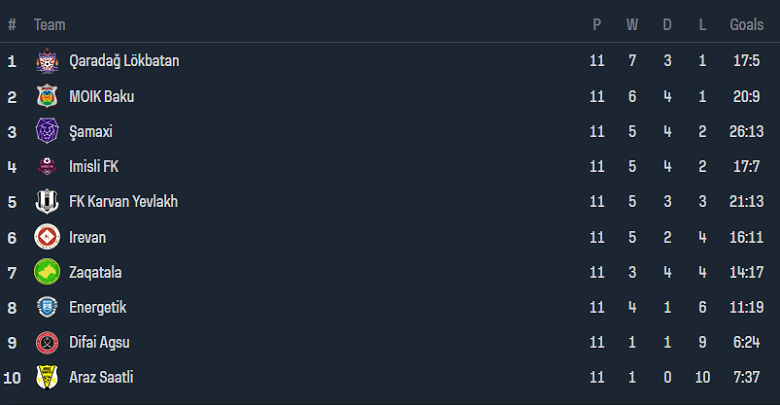780x405 pixels.
Task: Click the Difai Agsu team crest
Action: click(47, 342)
